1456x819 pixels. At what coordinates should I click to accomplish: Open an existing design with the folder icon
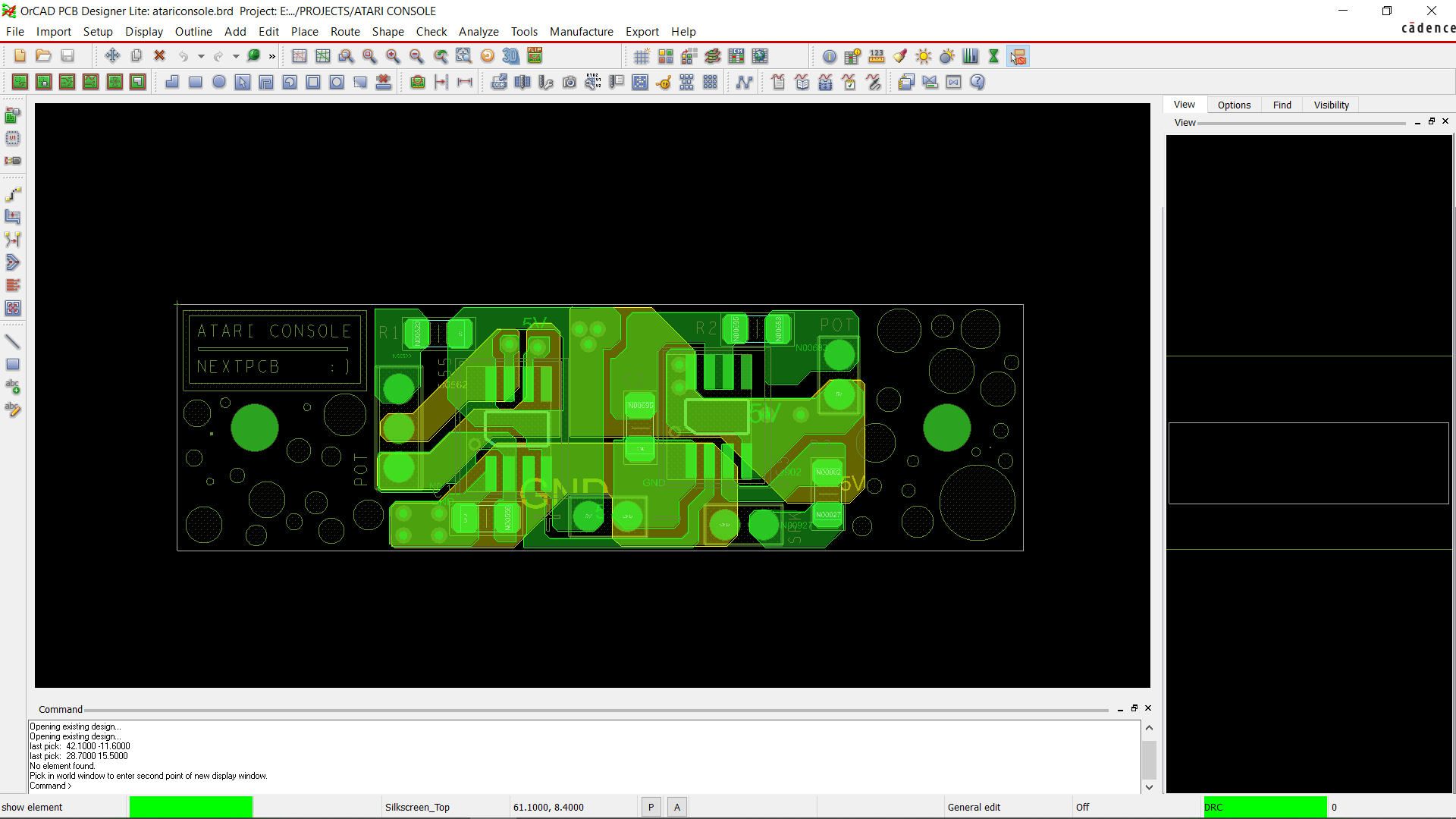[43, 56]
